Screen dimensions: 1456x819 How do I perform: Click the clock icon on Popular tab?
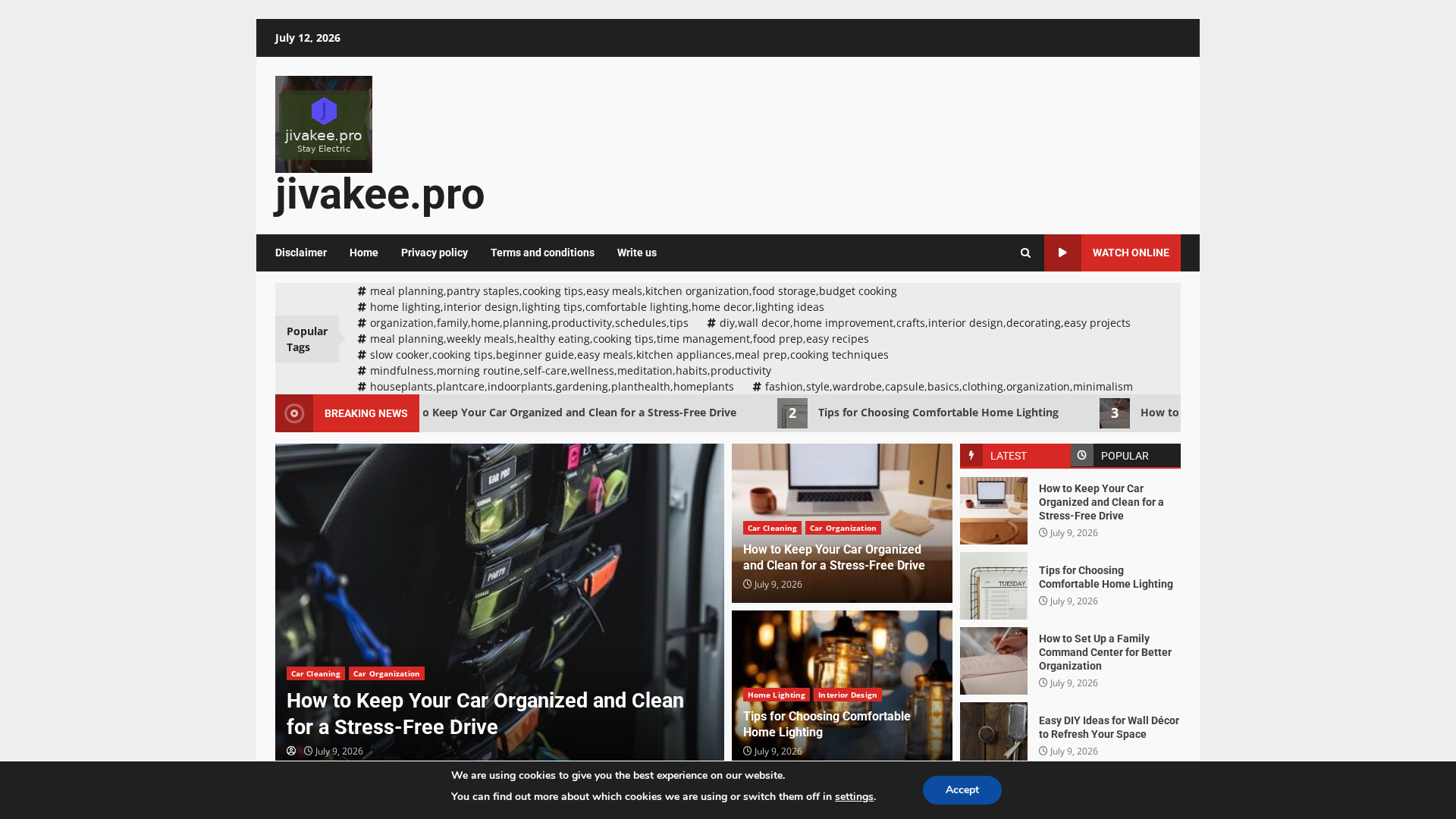click(x=1082, y=456)
